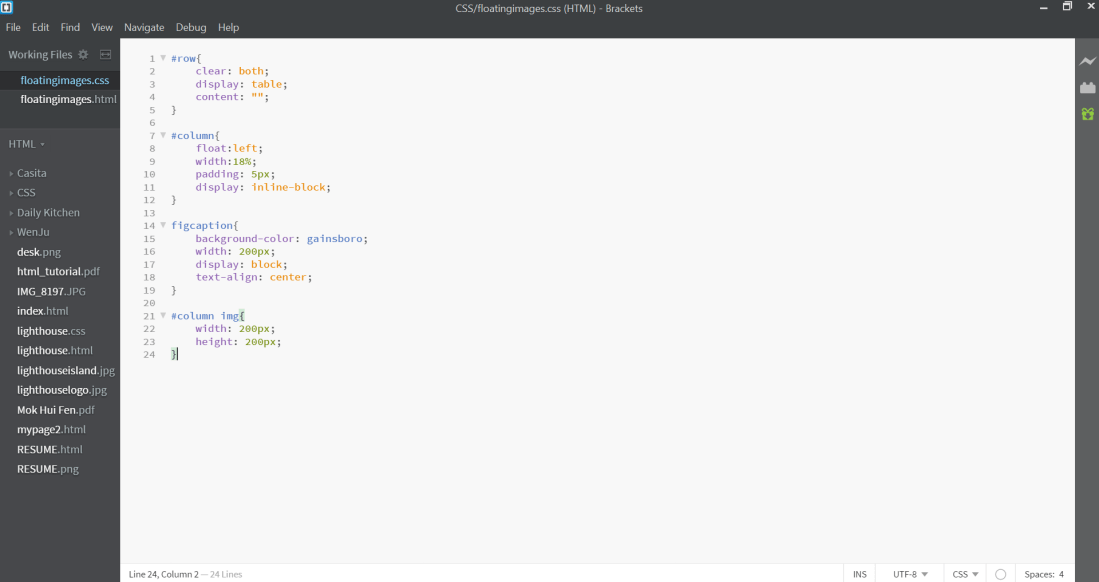Launch Live Preview with the lightning icon
This screenshot has height=582, width=1099.
[x=1088, y=61]
